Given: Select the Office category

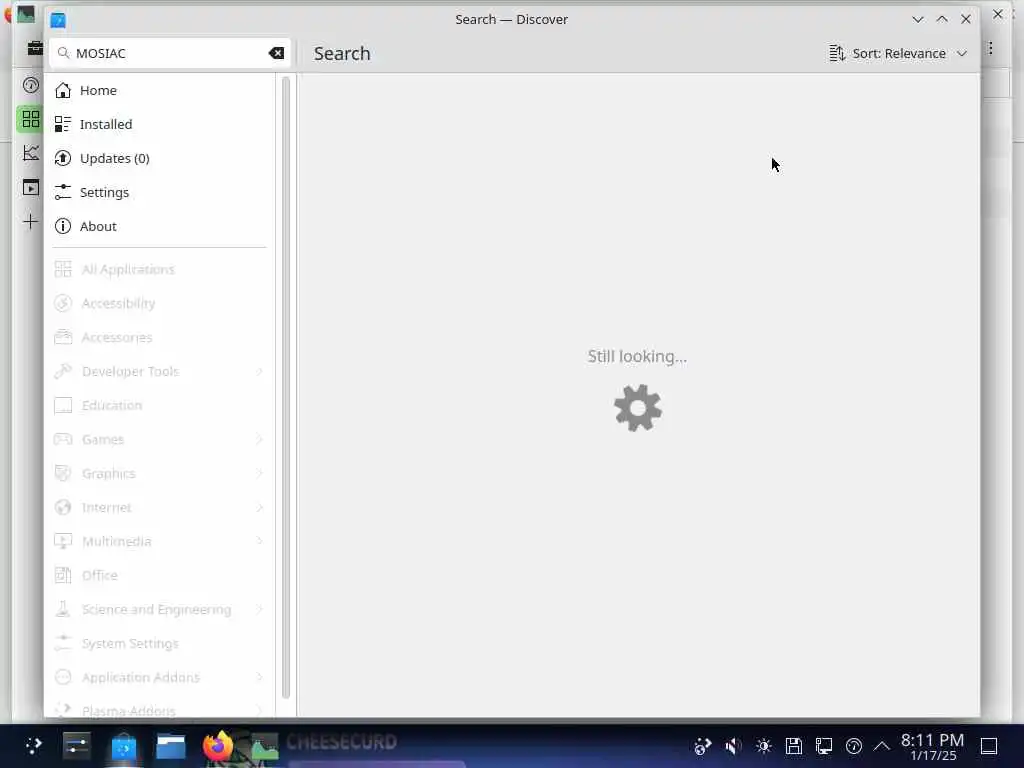Looking at the screenshot, I should (x=160, y=575).
